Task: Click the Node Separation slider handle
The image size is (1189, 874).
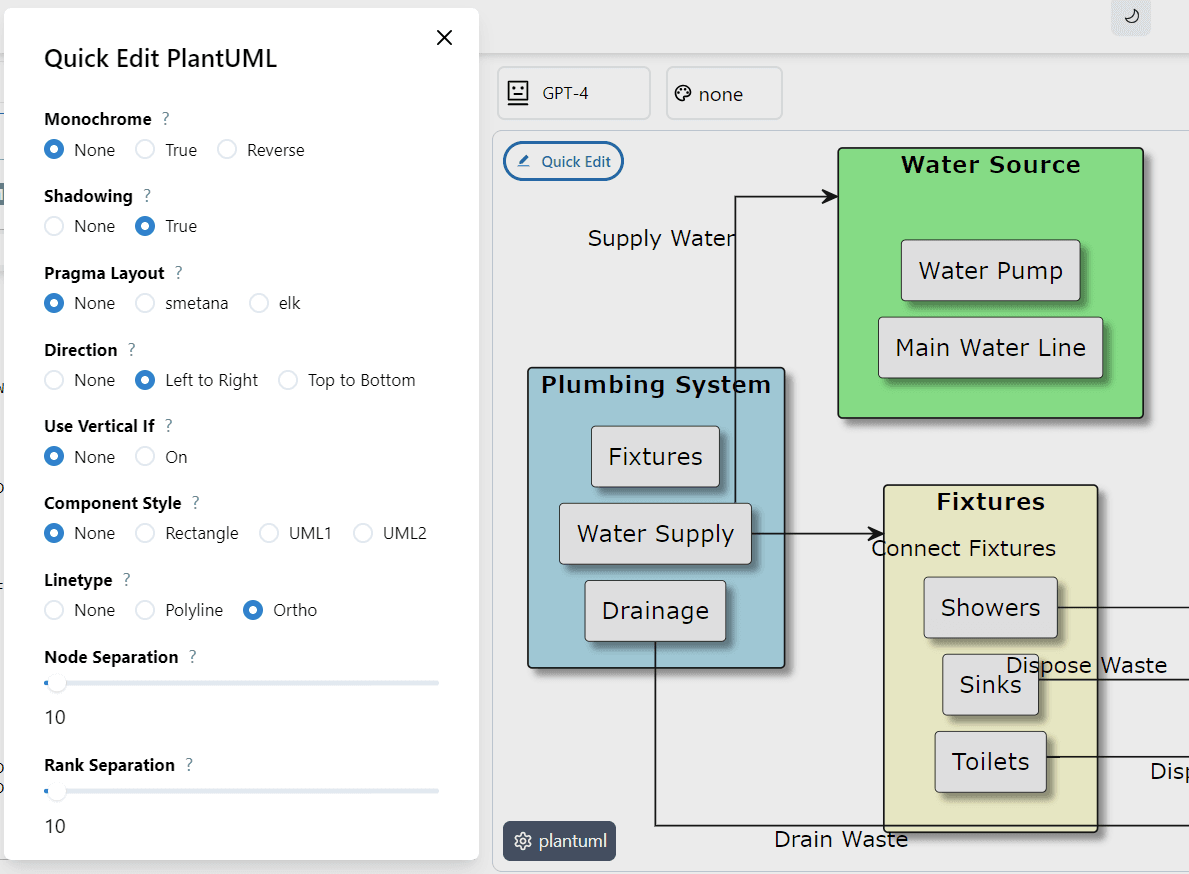Action: point(56,683)
